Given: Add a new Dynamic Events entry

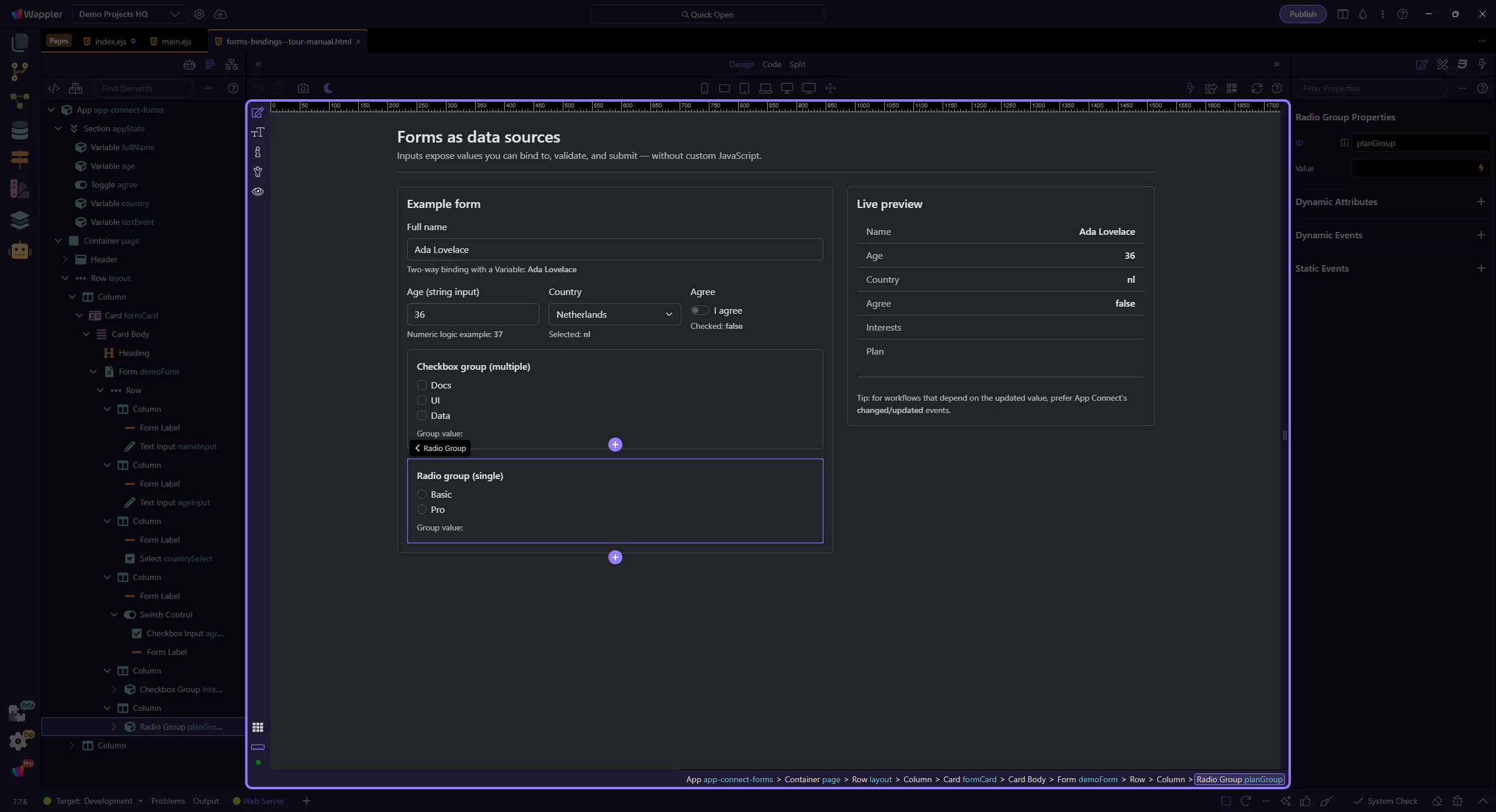Looking at the screenshot, I should pos(1481,235).
